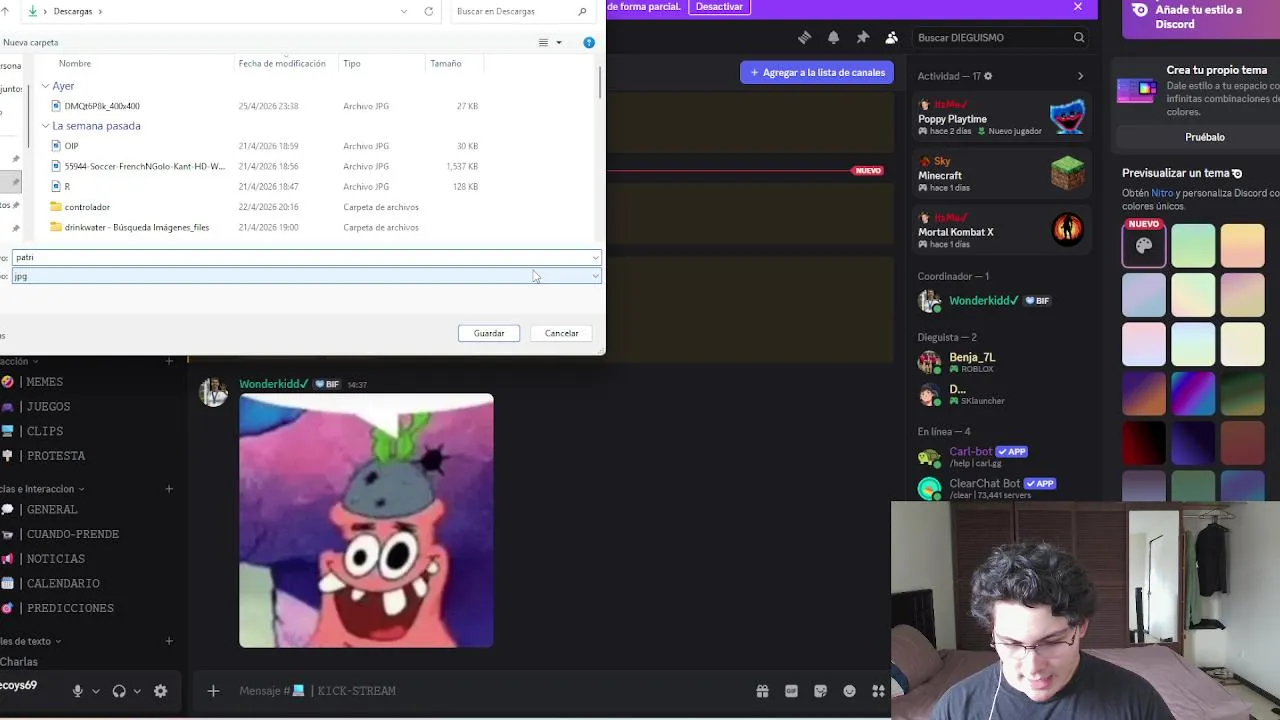The image size is (1280, 720).
Task: Mute microphone in user panel
Action: coord(77,691)
